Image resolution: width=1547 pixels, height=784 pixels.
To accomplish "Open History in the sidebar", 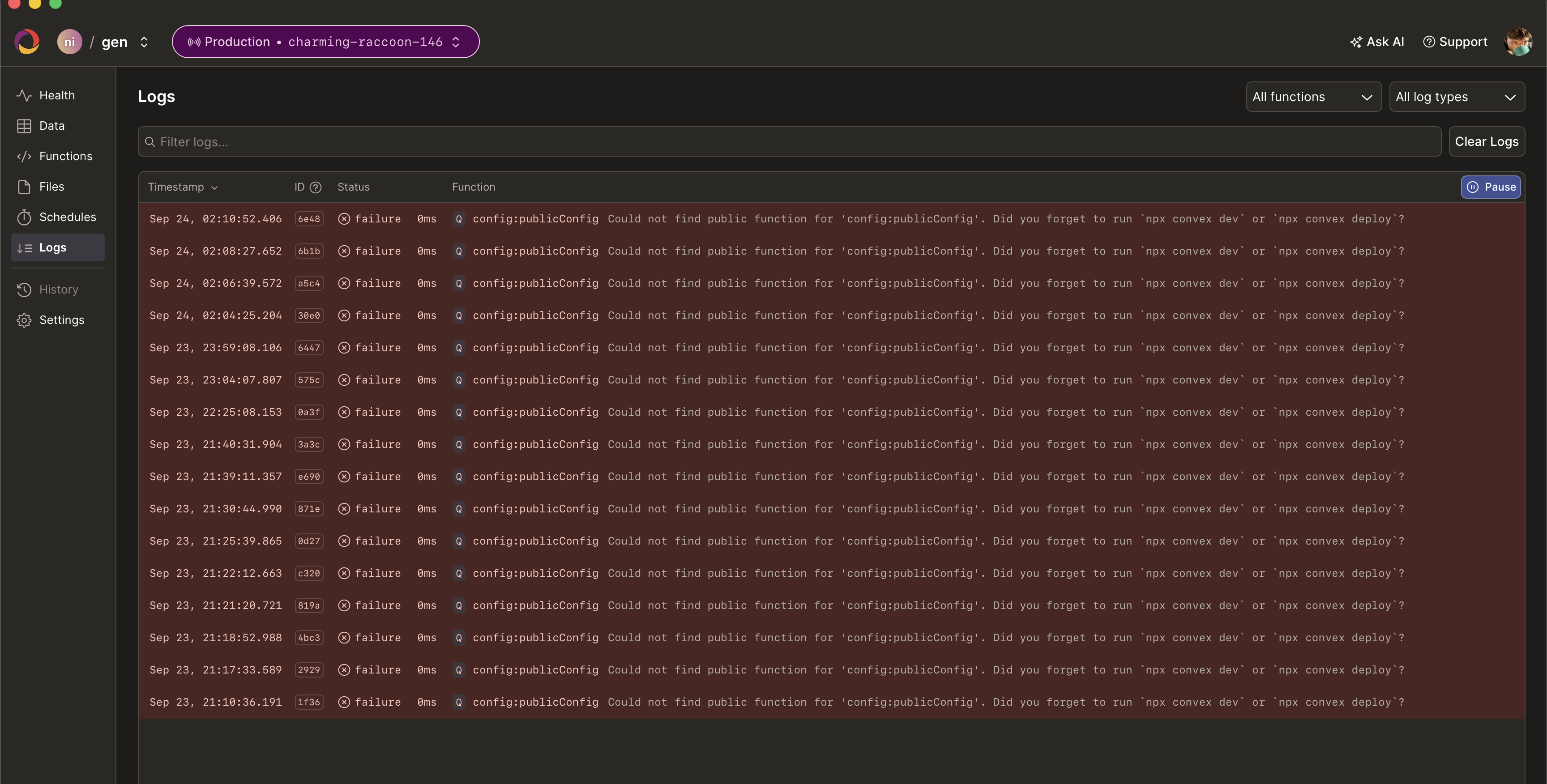I will click(x=58, y=290).
